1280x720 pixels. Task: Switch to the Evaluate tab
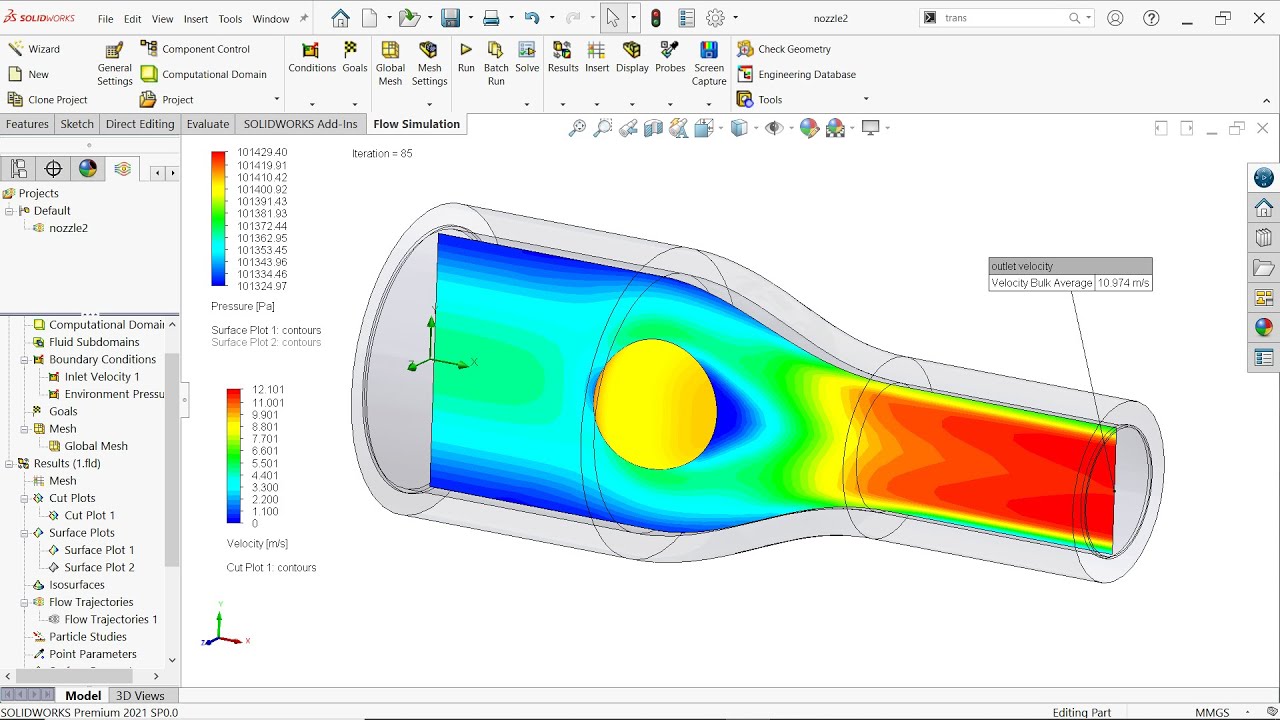click(208, 124)
